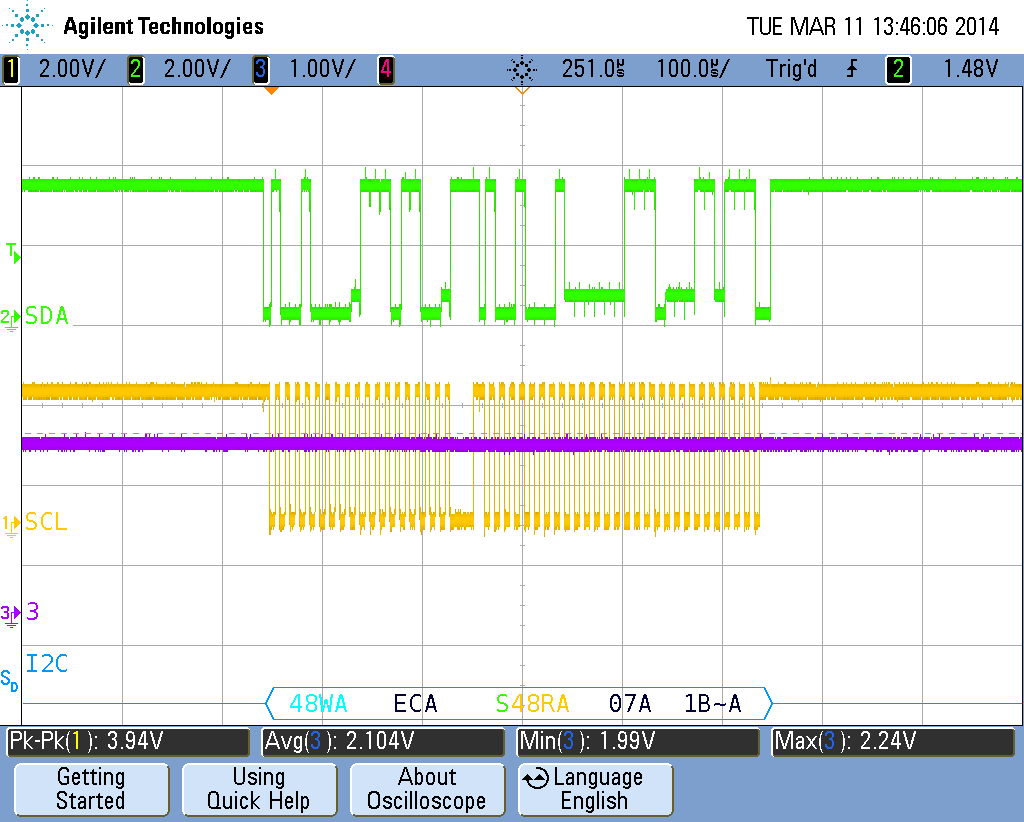Click the SCL channel 1 ground marker
1024x822 pixels.
(10, 525)
